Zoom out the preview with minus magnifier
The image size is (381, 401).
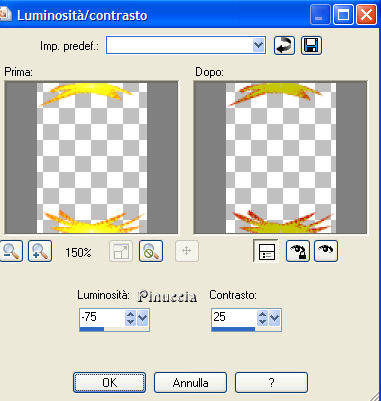pos(11,251)
